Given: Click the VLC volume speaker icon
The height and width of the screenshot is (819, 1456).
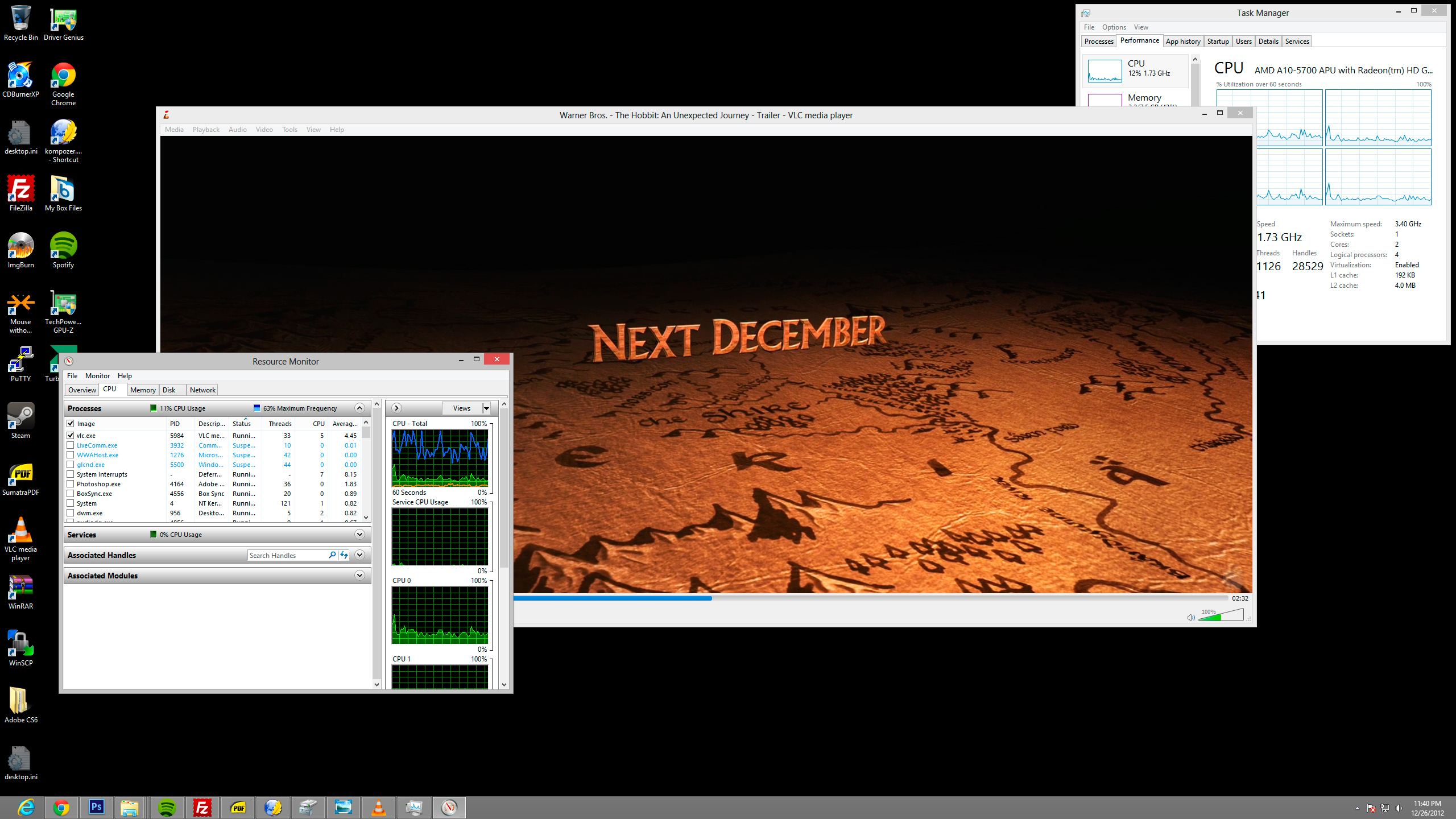Looking at the screenshot, I should pyautogui.click(x=1190, y=618).
